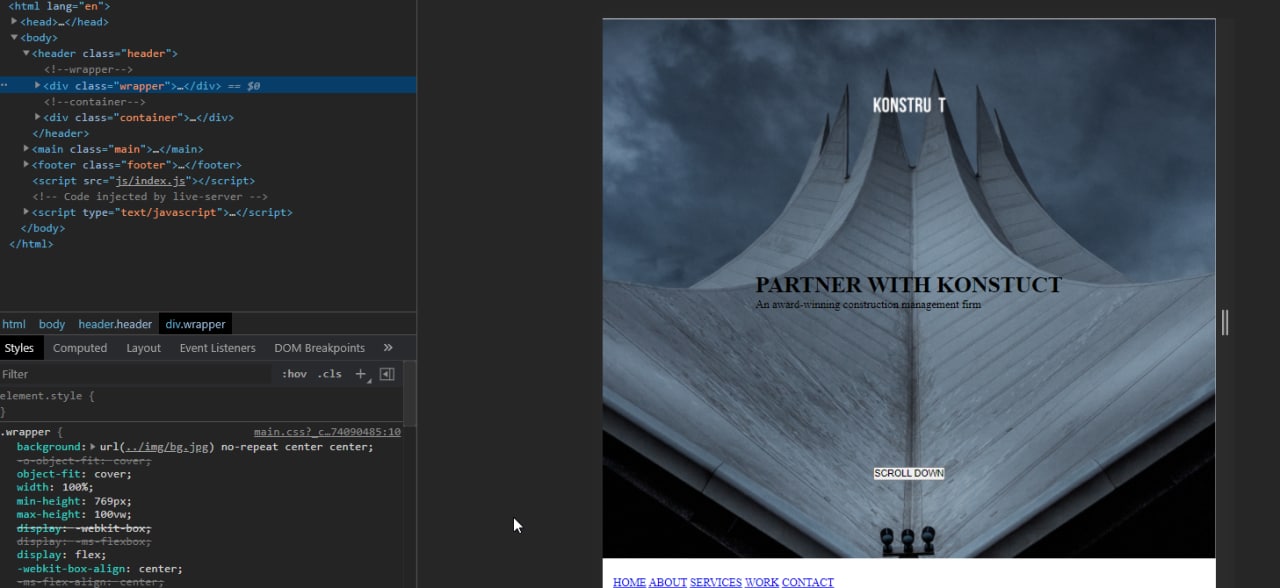1280x588 pixels.
Task: Click the SCROLL DOWN button on page
Action: click(x=908, y=473)
